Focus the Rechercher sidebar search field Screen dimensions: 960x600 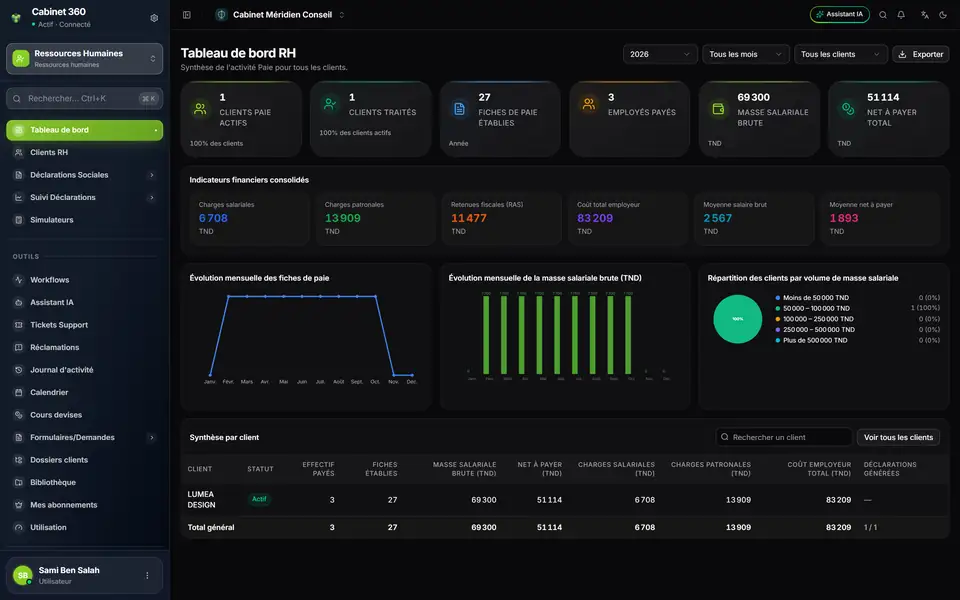[x=84, y=98]
